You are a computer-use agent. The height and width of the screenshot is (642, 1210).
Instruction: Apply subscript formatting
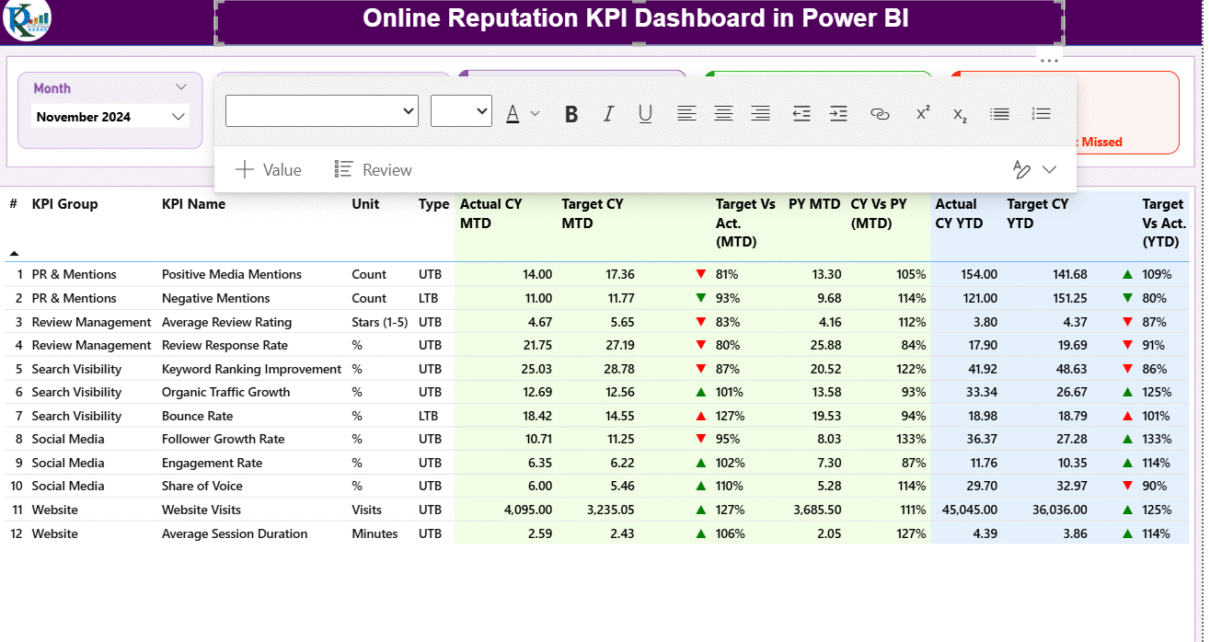click(x=960, y=115)
